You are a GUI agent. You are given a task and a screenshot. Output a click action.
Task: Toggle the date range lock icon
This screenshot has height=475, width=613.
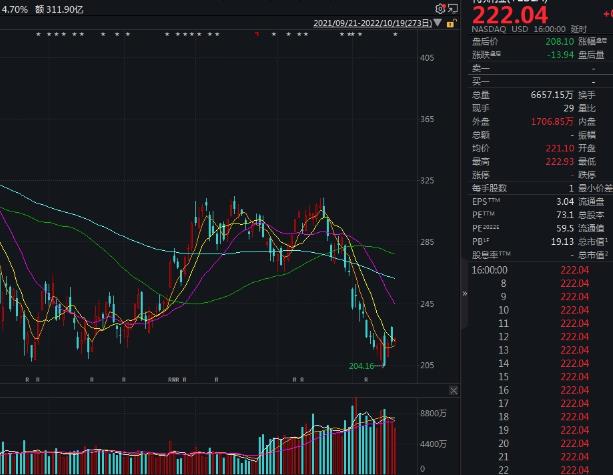[x=451, y=23]
